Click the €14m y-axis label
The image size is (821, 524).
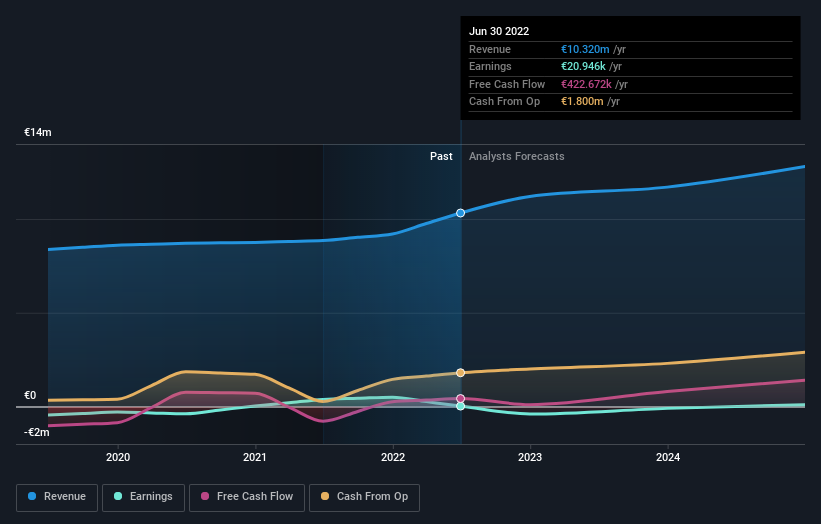tap(38, 132)
